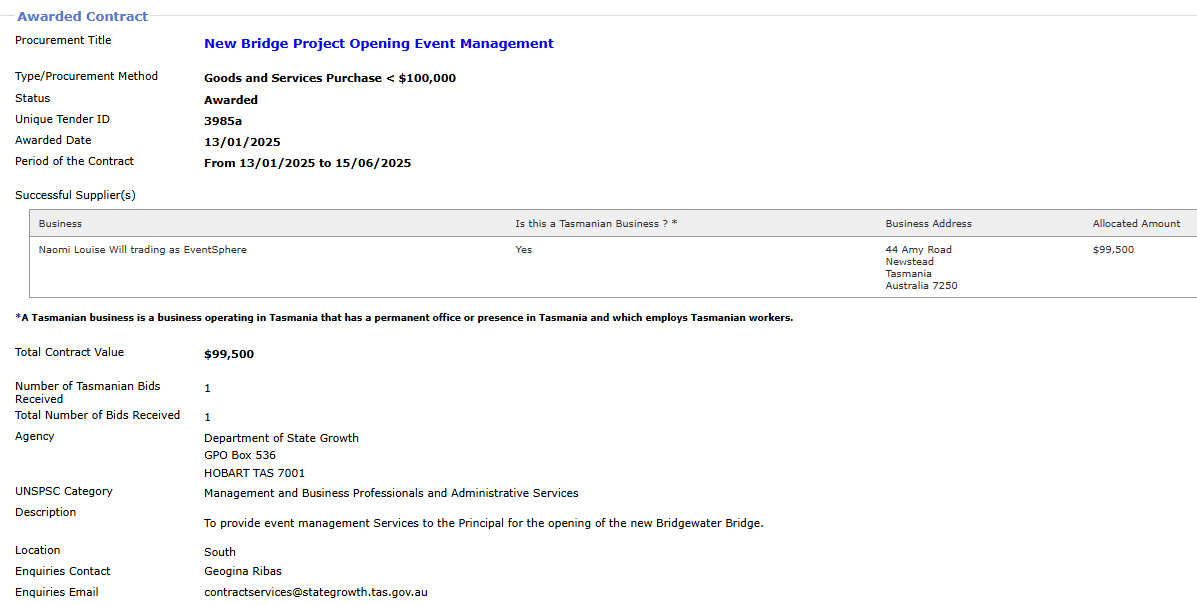Click the Total Number of Bids Received label

click(x=98, y=415)
